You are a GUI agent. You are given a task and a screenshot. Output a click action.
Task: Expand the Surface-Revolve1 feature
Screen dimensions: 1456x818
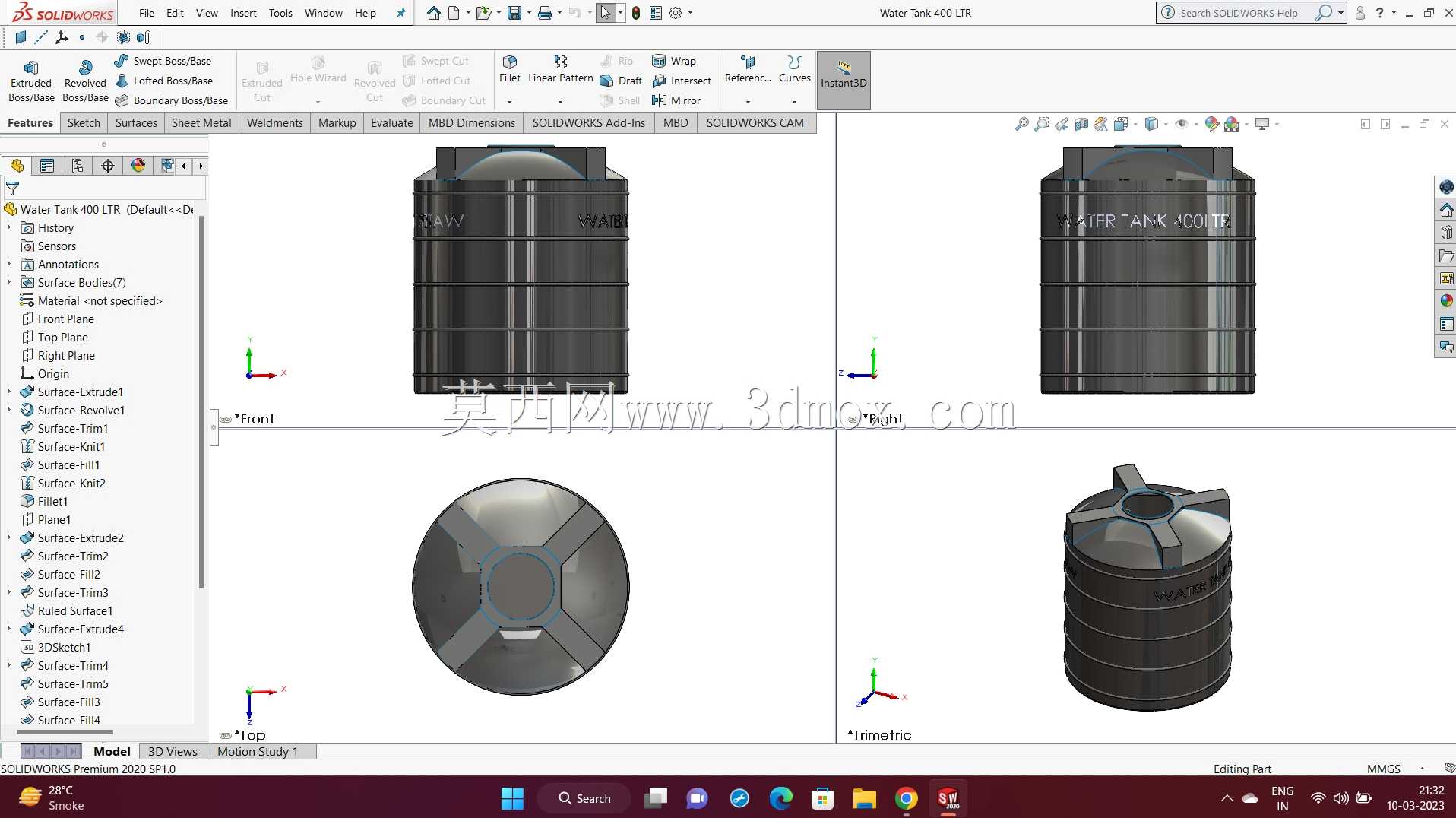coord(8,410)
